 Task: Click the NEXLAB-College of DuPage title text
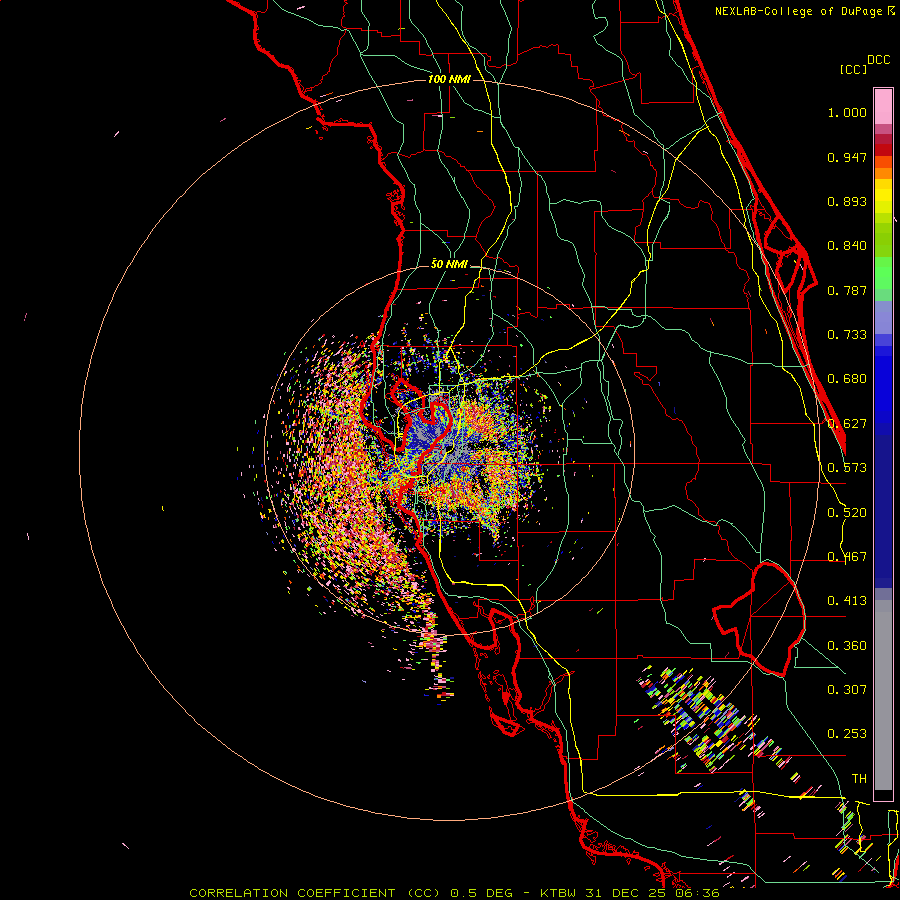coord(799,11)
